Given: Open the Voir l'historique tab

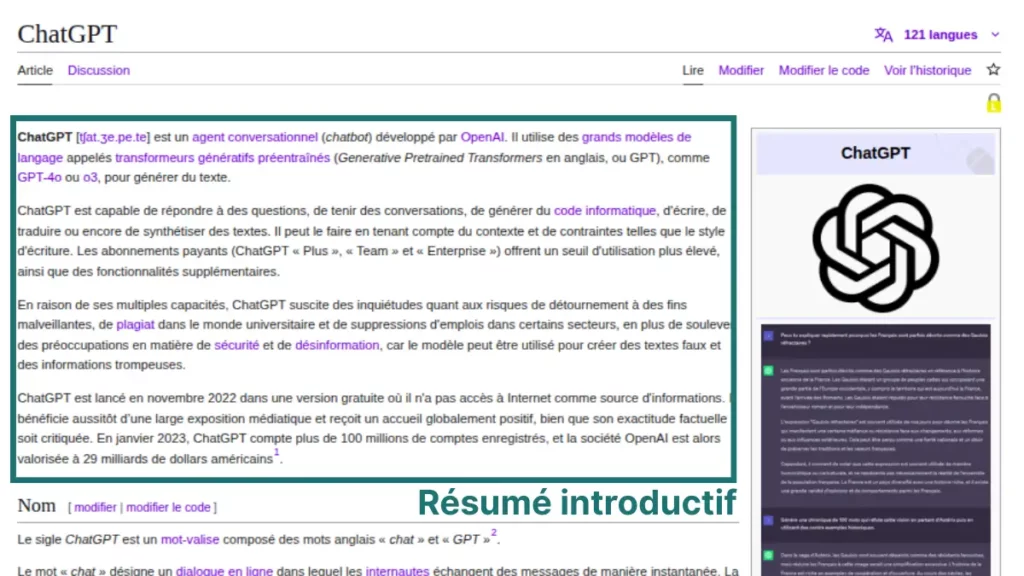Looking at the screenshot, I should pos(927,70).
